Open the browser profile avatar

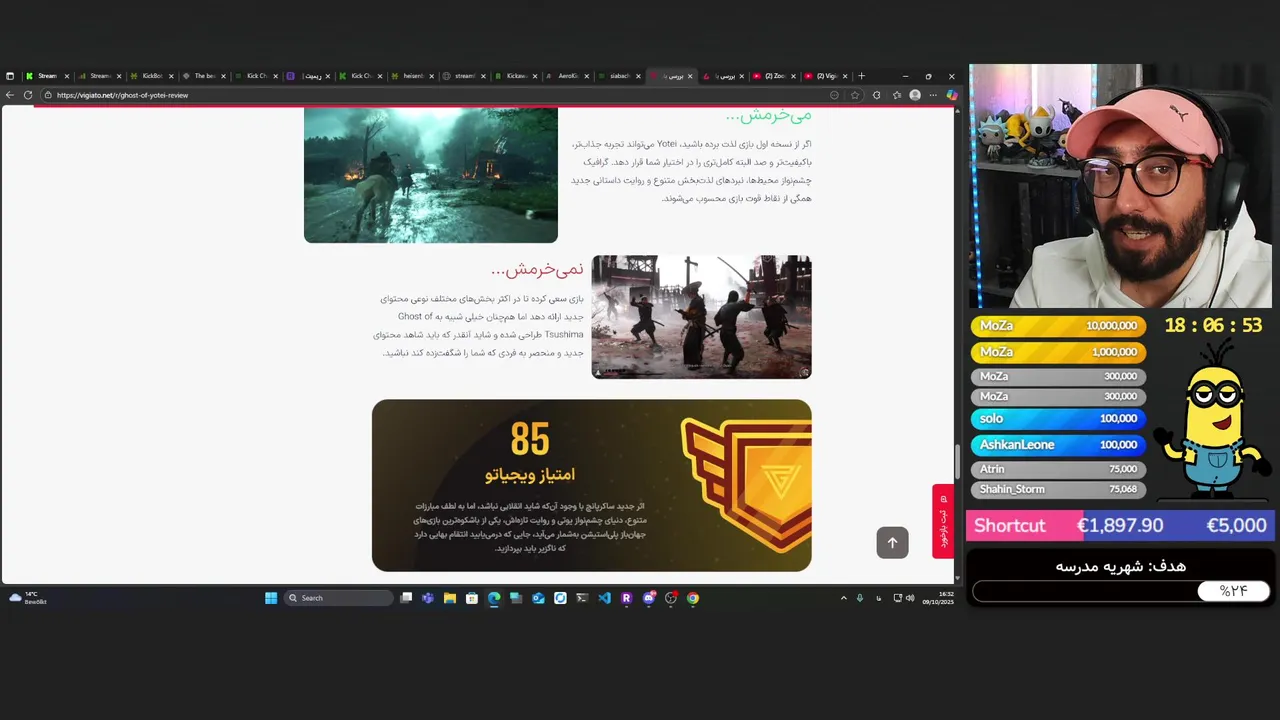915,95
